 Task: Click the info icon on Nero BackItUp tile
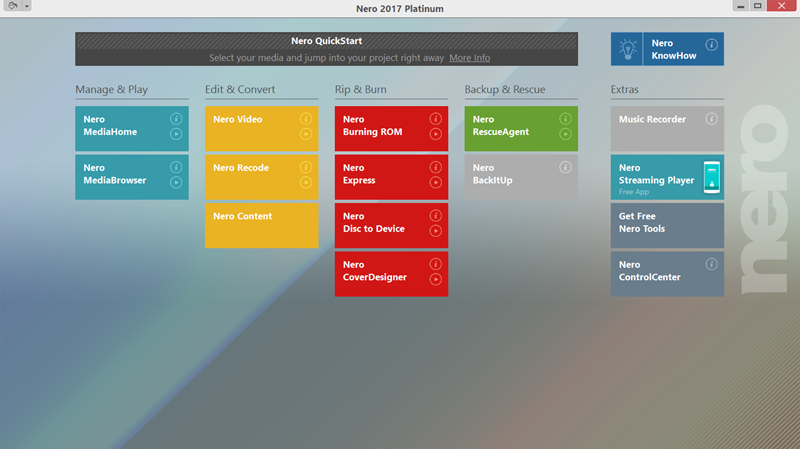[x=565, y=168]
